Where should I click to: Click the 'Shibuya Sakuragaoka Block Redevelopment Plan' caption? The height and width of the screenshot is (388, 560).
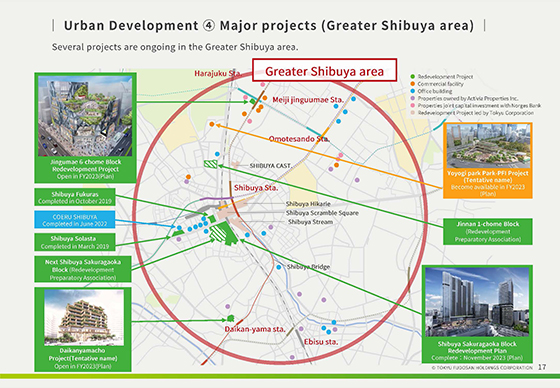477,347
